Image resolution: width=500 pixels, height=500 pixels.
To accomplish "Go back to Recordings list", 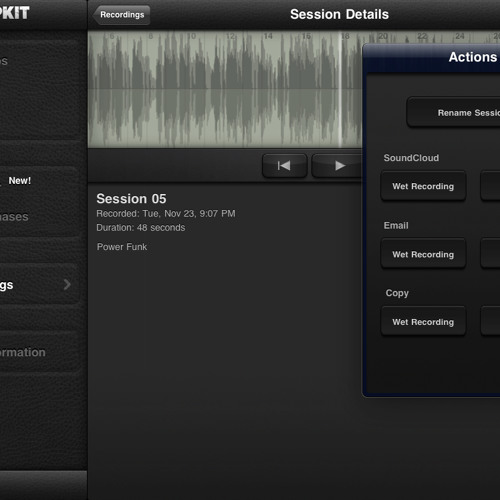I will 122,15.
